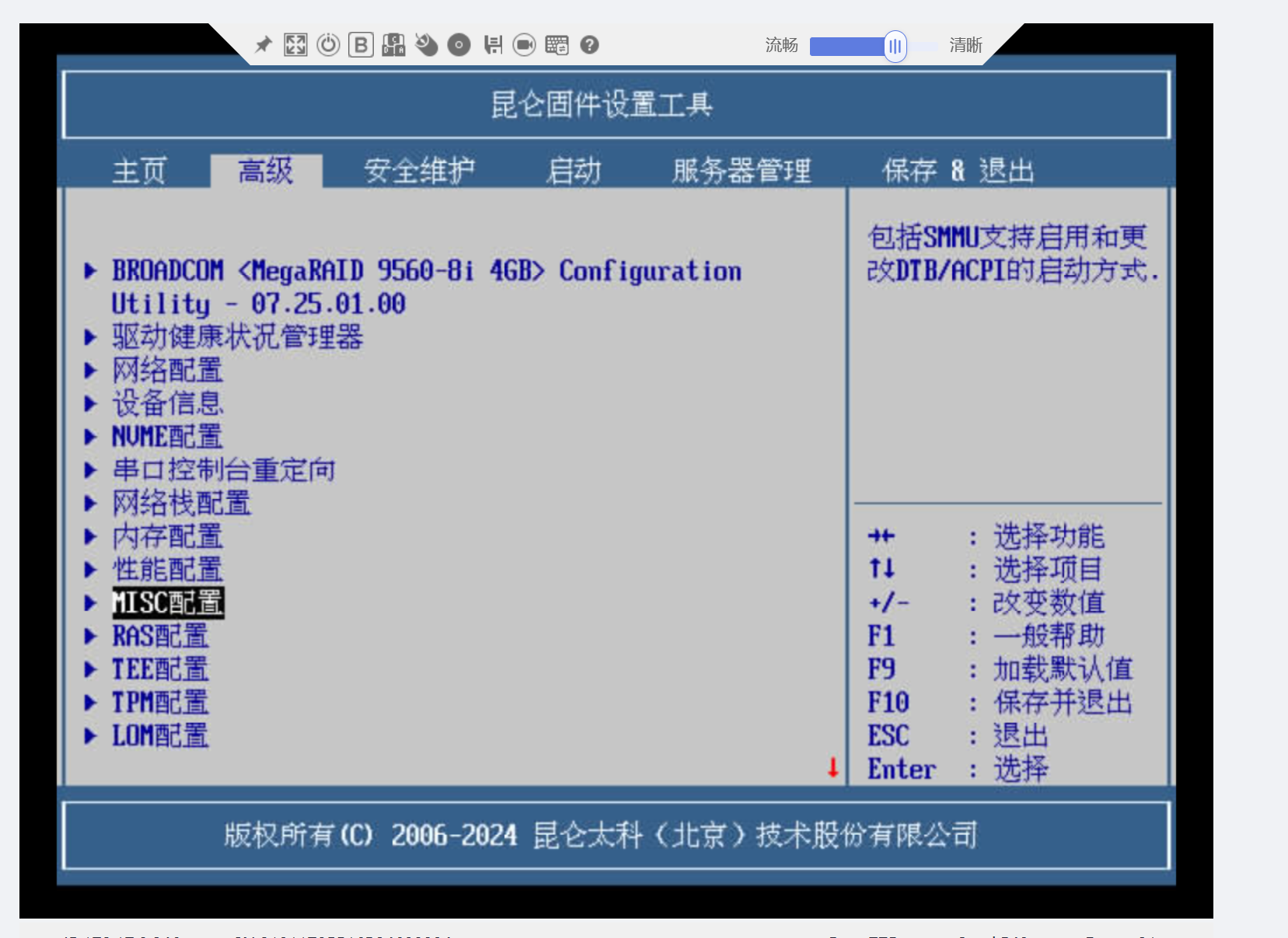Select the highlighted MISC配置 entry
The height and width of the screenshot is (938, 1288).
point(168,603)
